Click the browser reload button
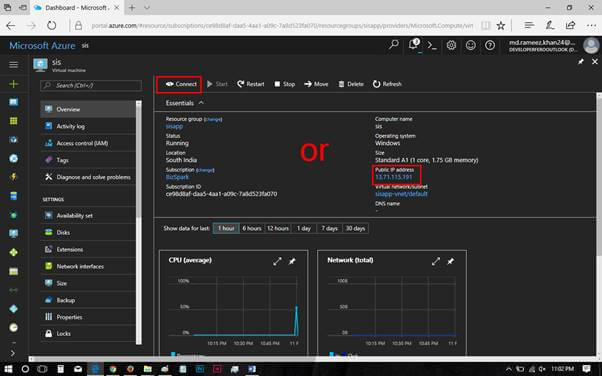Image resolution: width=602 pixels, height=376 pixels. click(x=51, y=26)
